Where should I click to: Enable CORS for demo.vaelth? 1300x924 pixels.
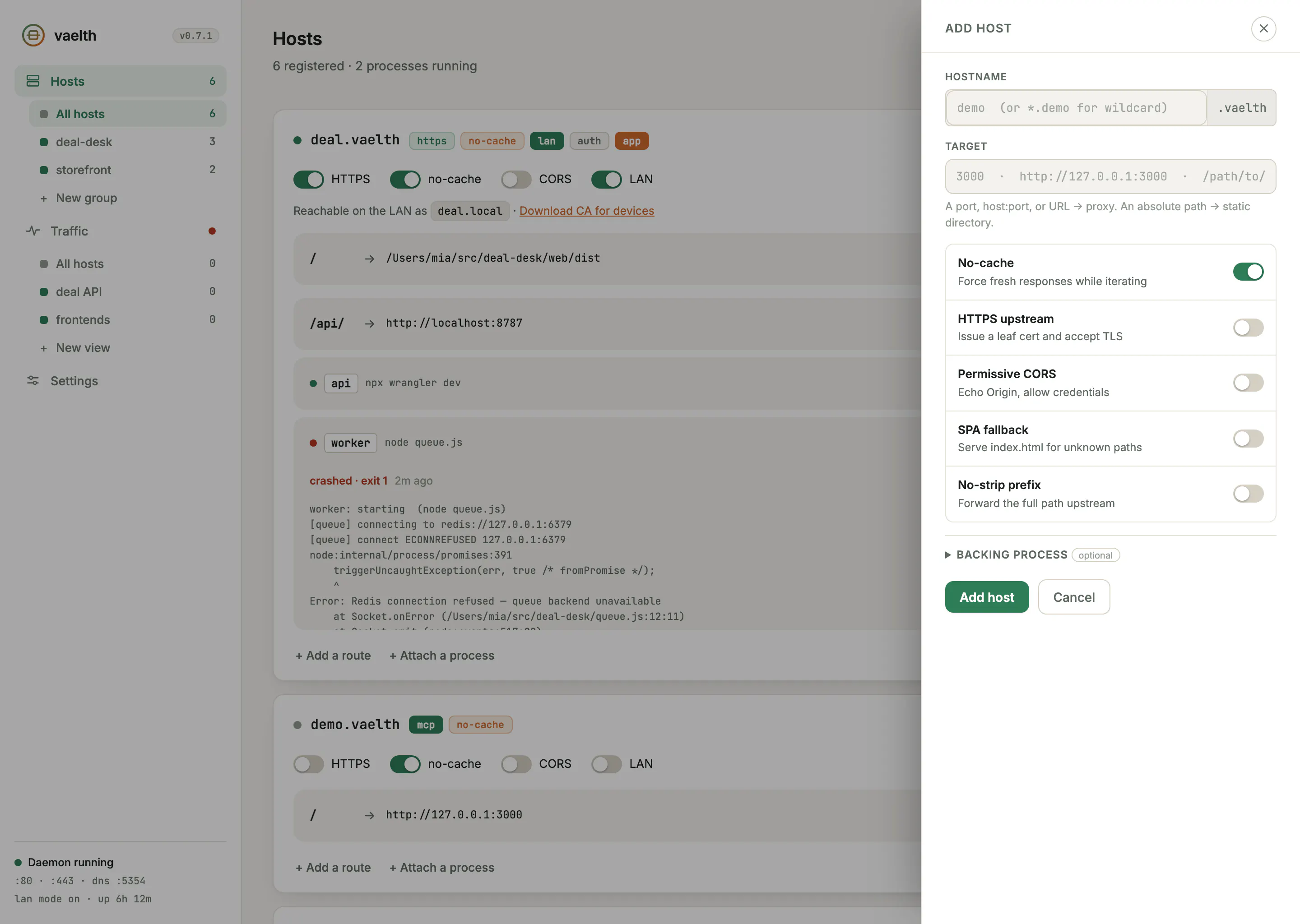click(x=516, y=764)
